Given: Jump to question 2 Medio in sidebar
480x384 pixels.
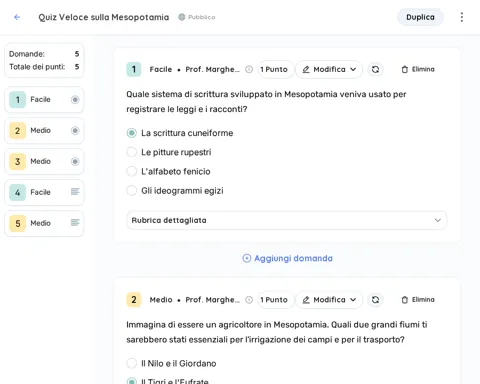Looking at the screenshot, I should point(44,130).
